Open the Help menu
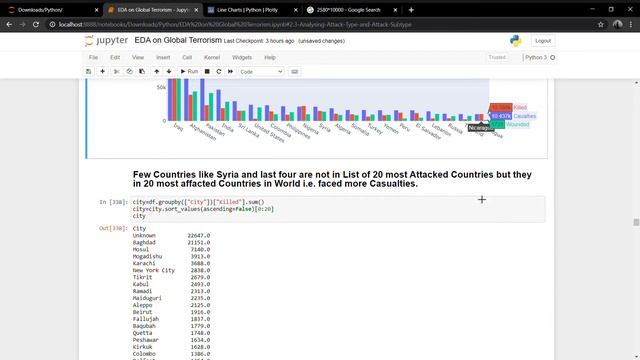The height and width of the screenshot is (360, 640). coord(270,58)
